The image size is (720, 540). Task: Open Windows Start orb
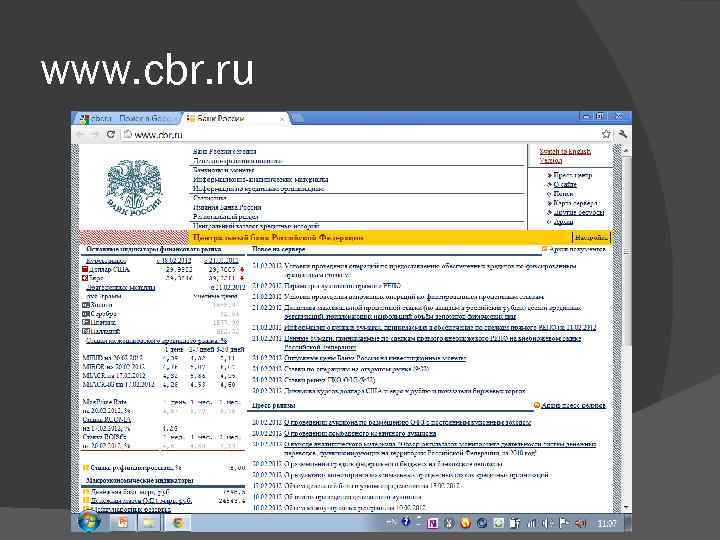coord(90,523)
